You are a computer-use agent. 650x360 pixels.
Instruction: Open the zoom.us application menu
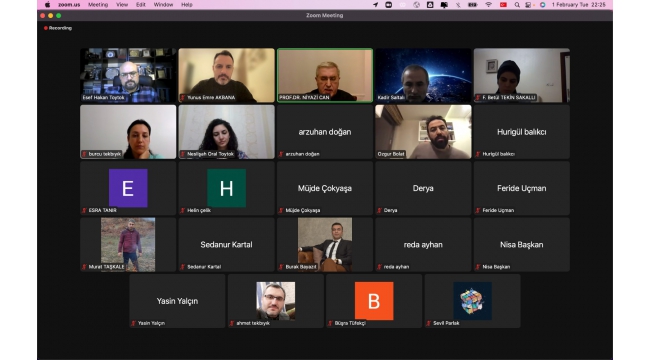tap(69, 5)
